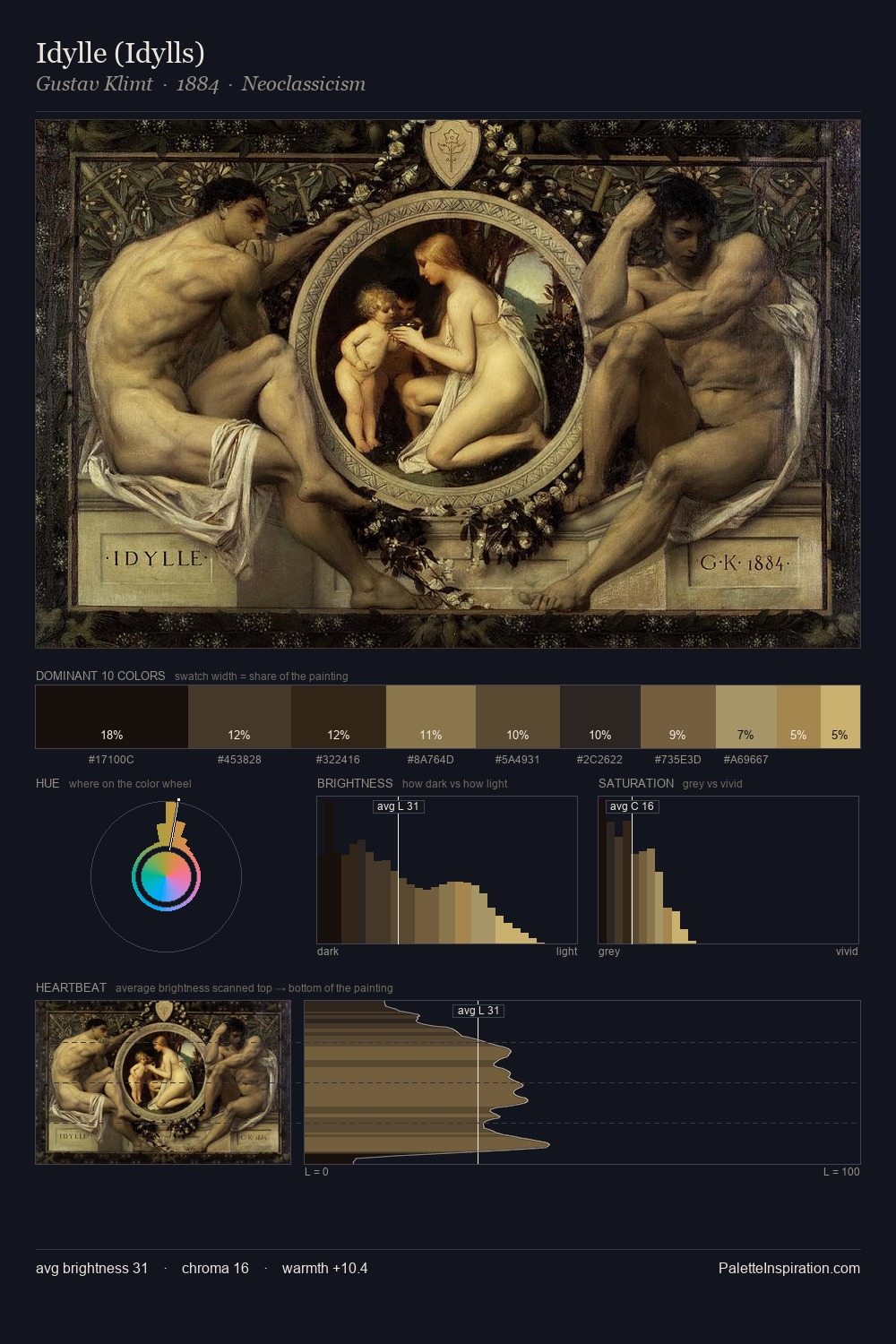This screenshot has height=1344, width=896.
Task: Select the 11% swatch colored #8A764D
Action: [431, 717]
